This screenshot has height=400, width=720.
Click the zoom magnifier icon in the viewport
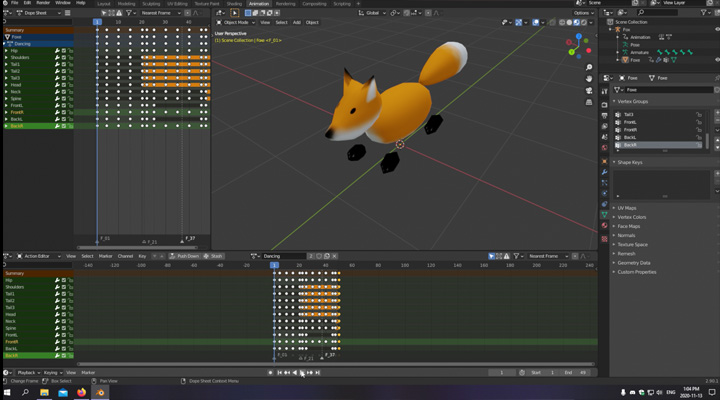[x=589, y=68]
